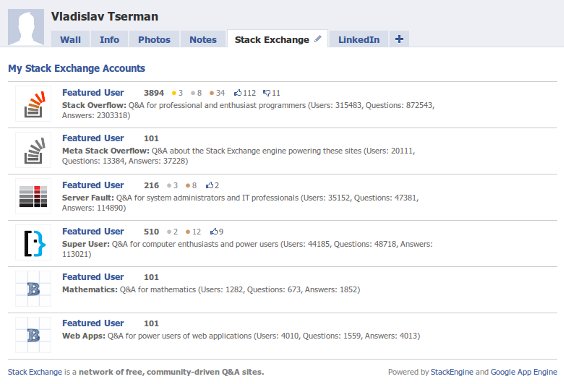Image resolution: width=564 pixels, height=384 pixels.
Task: Switch to the Notes tab
Action: click(x=203, y=39)
